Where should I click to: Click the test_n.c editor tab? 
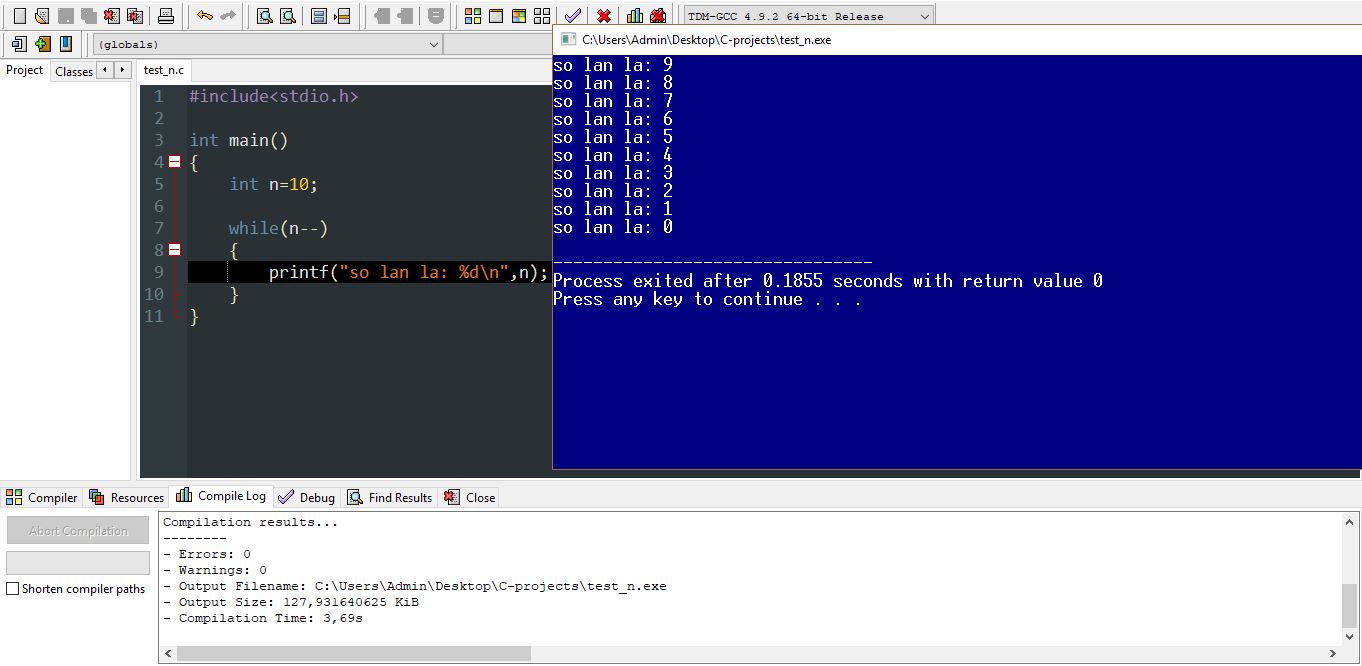(163, 70)
